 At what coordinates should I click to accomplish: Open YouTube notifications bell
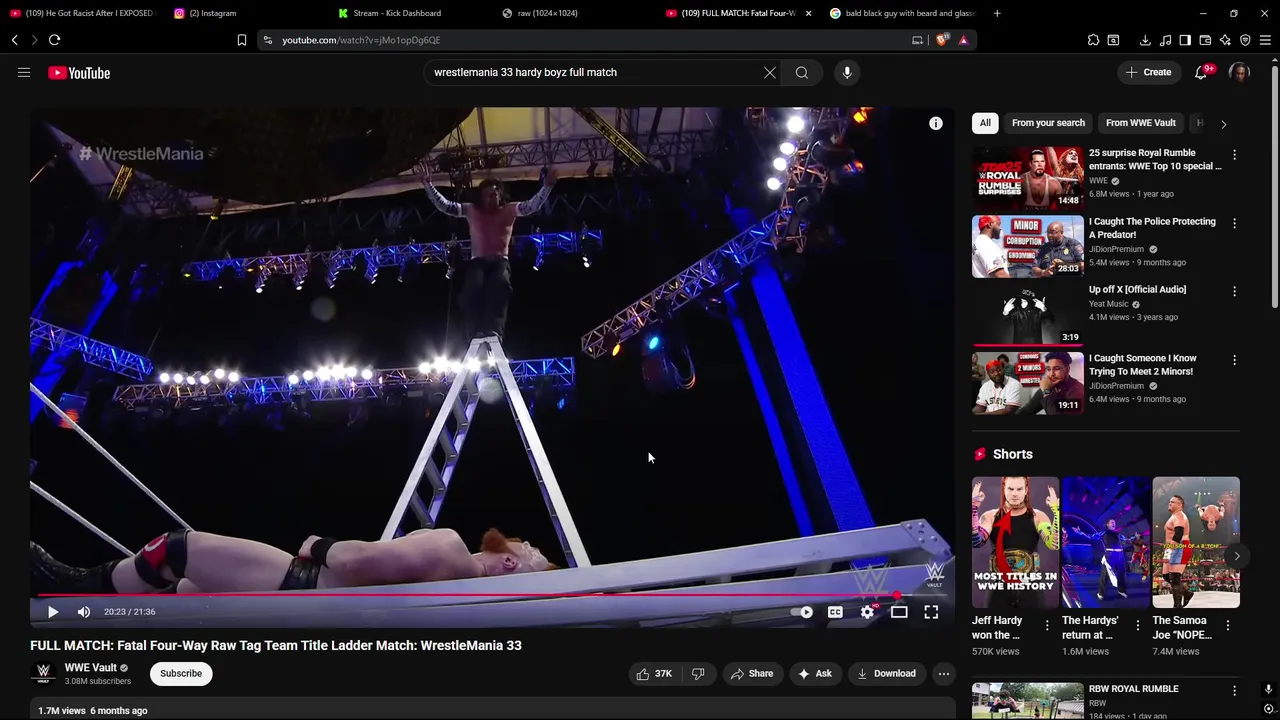pyautogui.click(x=1201, y=72)
